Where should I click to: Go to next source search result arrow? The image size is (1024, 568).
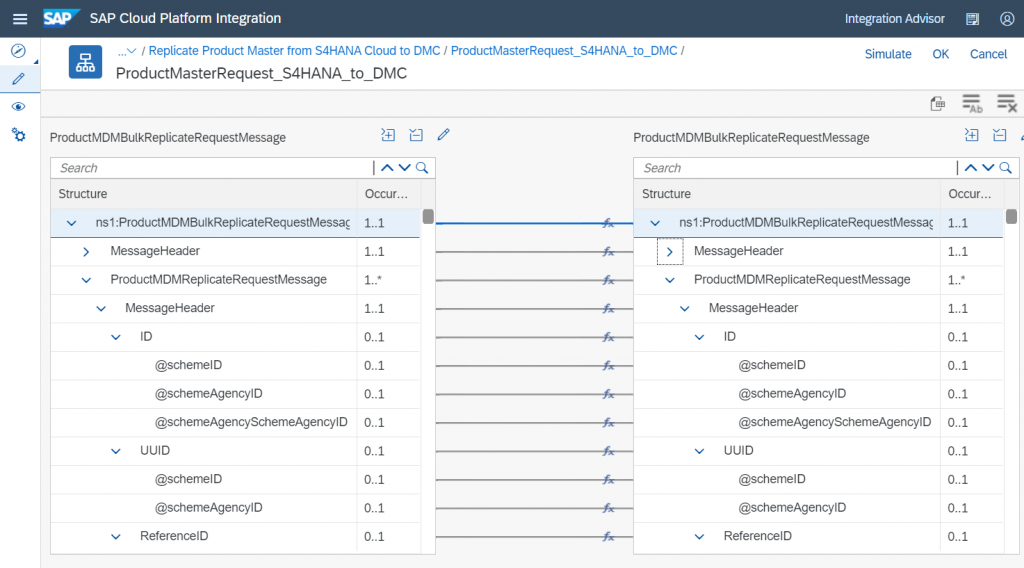[405, 168]
